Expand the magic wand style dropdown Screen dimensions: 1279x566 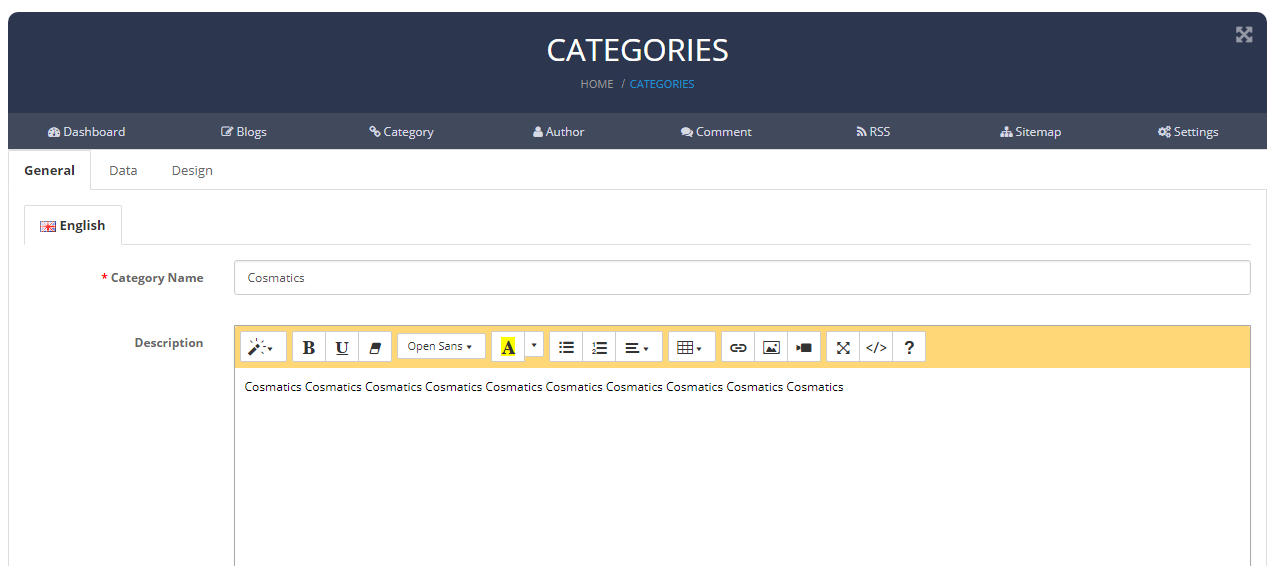(x=262, y=347)
